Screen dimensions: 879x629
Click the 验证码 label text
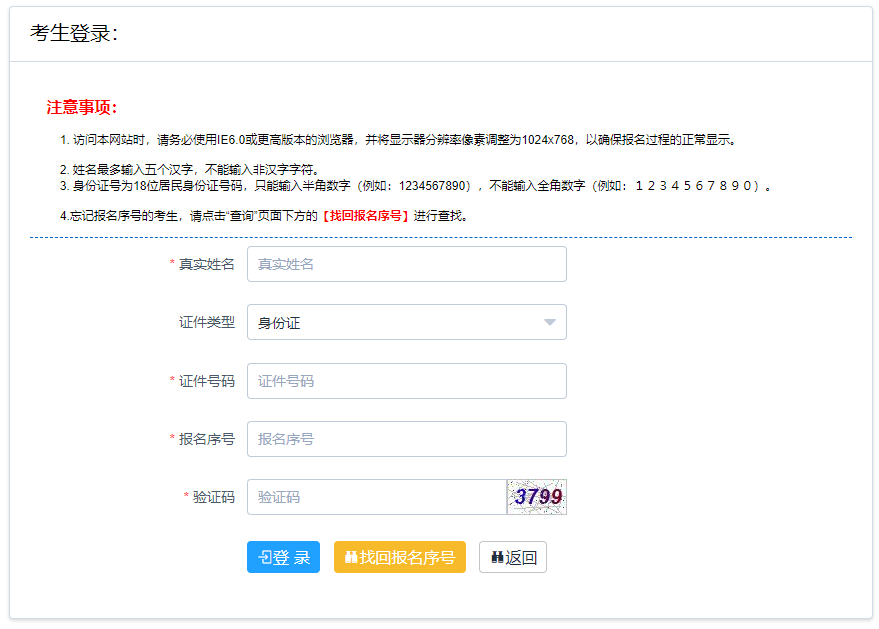[215, 497]
